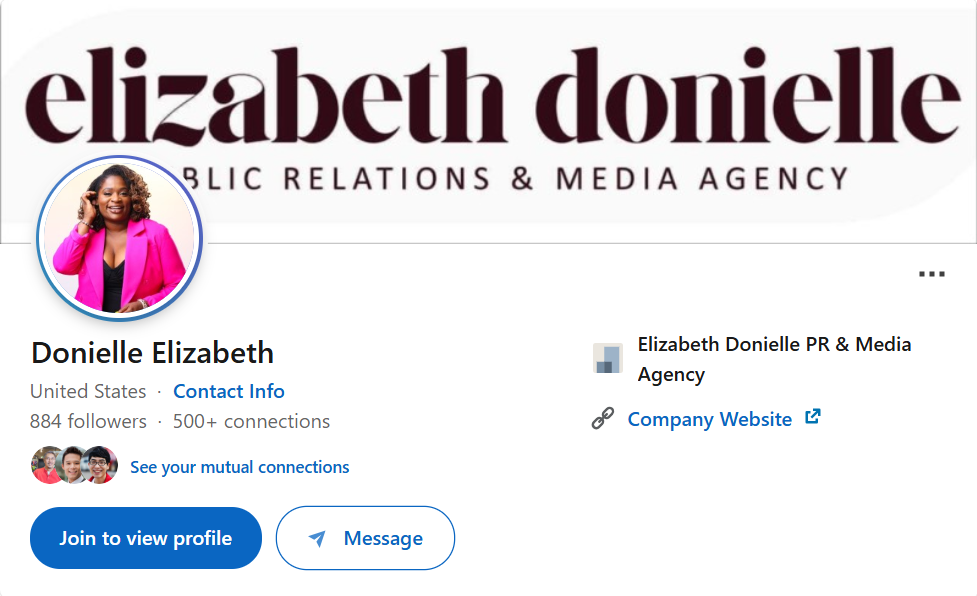Image resolution: width=977 pixels, height=596 pixels.
Task: Open Contact Info
Action: coord(228,391)
